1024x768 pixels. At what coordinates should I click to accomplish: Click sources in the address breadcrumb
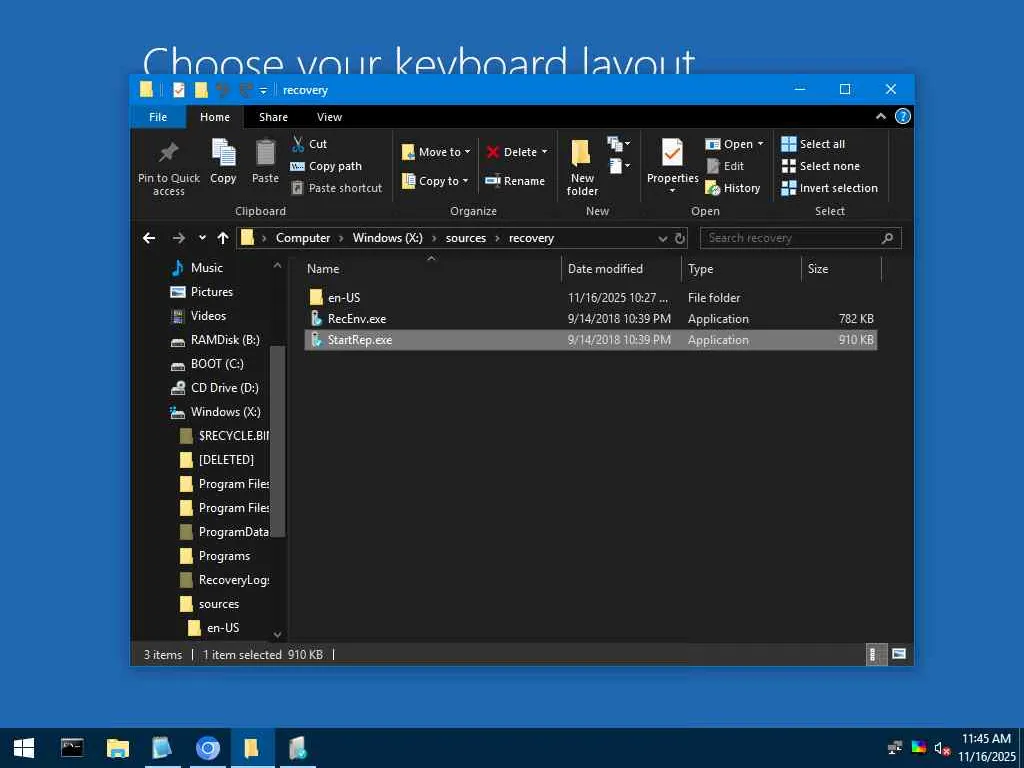(x=466, y=238)
